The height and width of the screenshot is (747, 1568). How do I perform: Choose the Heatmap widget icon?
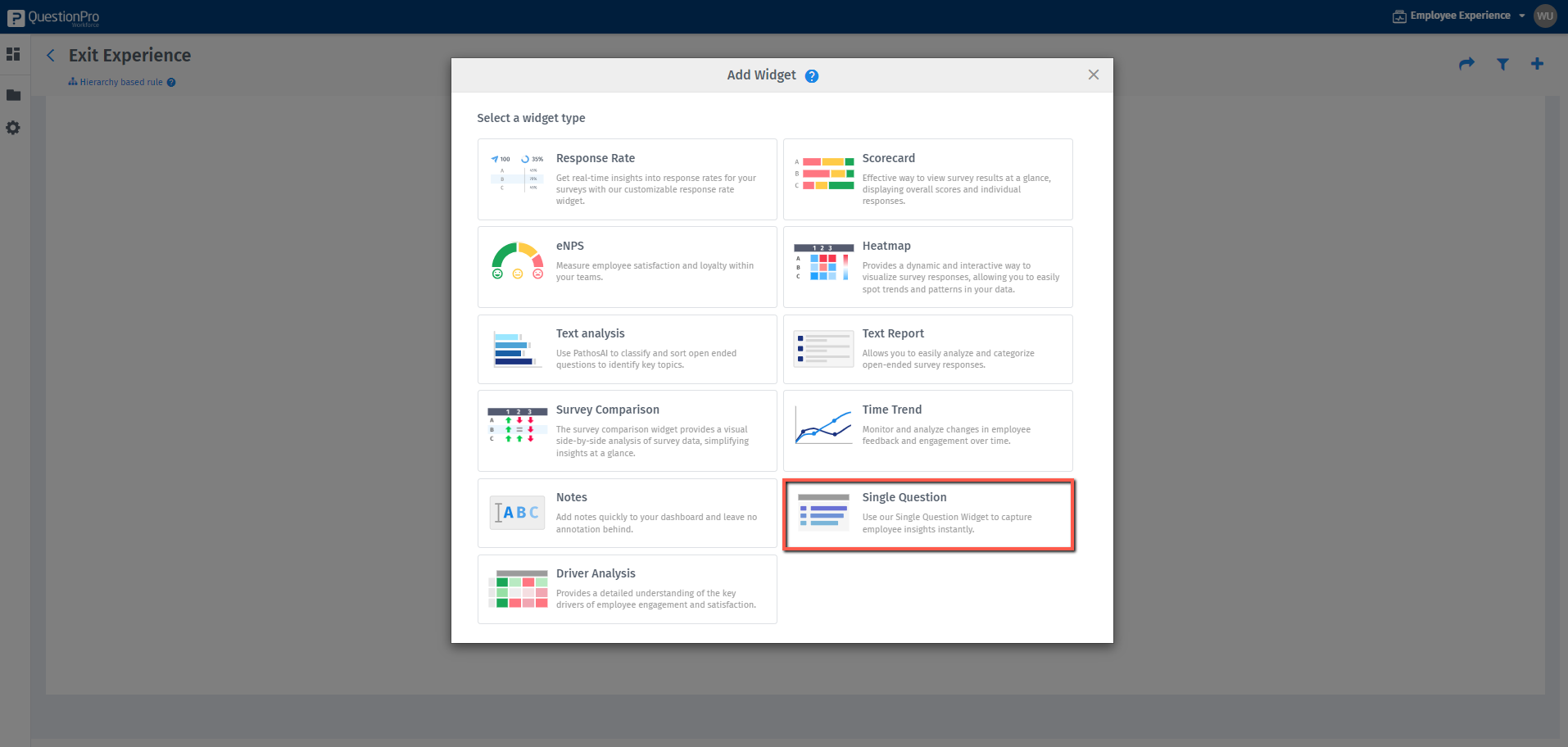click(824, 262)
